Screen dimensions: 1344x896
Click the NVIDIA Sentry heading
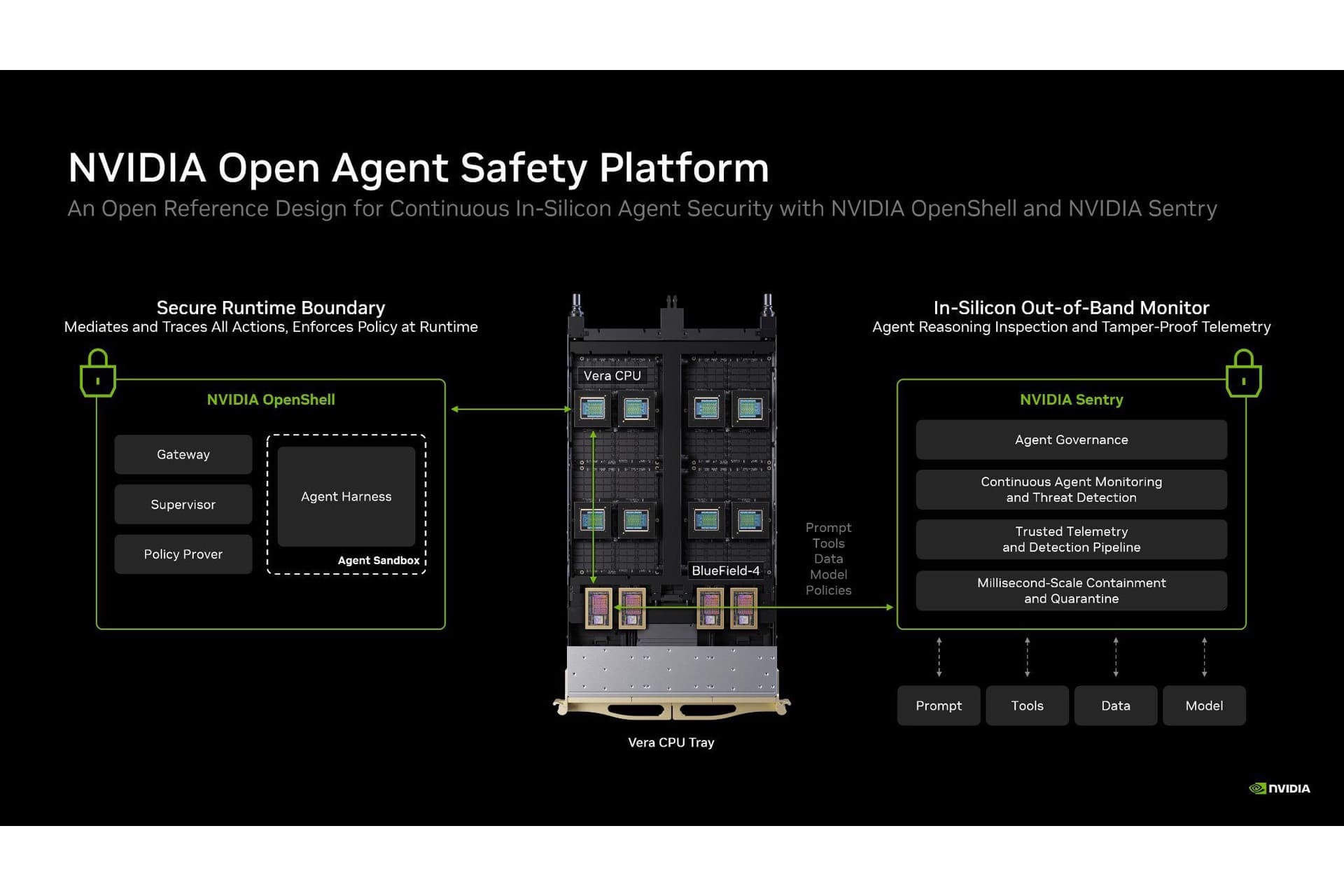pyautogui.click(x=1071, y=400)
